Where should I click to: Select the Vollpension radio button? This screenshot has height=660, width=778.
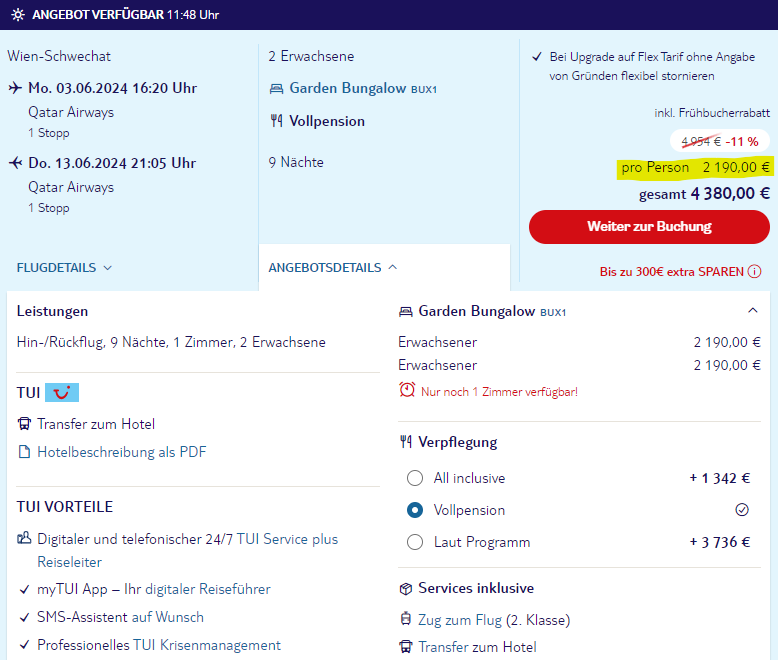415,510
